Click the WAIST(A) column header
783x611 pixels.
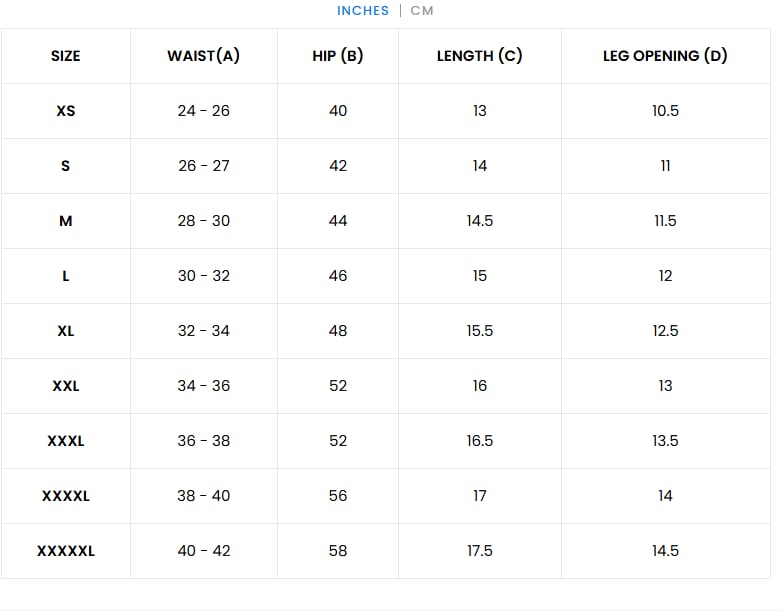203,55
